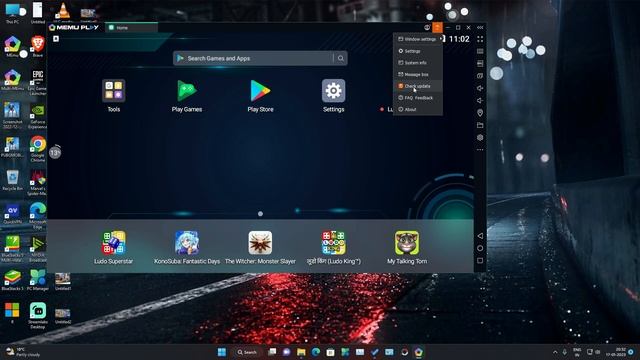The width and height of the screenshot is (640, 360).
Task: Open Microsoft Edge from the taskbar
Action: (x=316, y=352)
